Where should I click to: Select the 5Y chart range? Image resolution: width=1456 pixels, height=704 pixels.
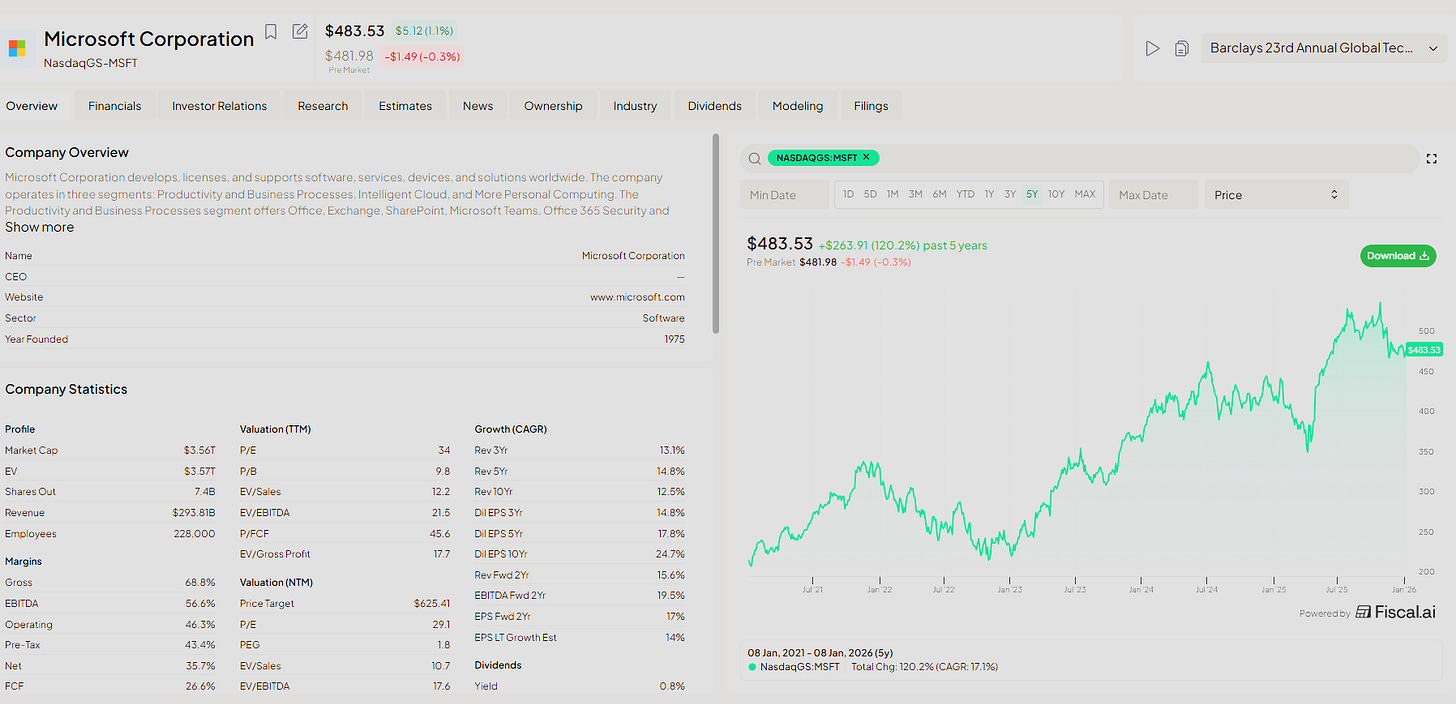click(x=1031, y=194)
